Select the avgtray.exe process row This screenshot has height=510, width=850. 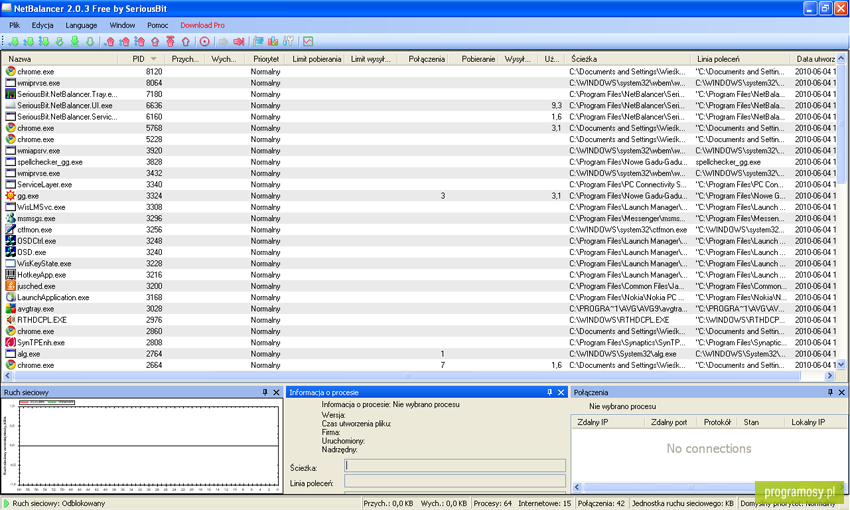point(420,309)
